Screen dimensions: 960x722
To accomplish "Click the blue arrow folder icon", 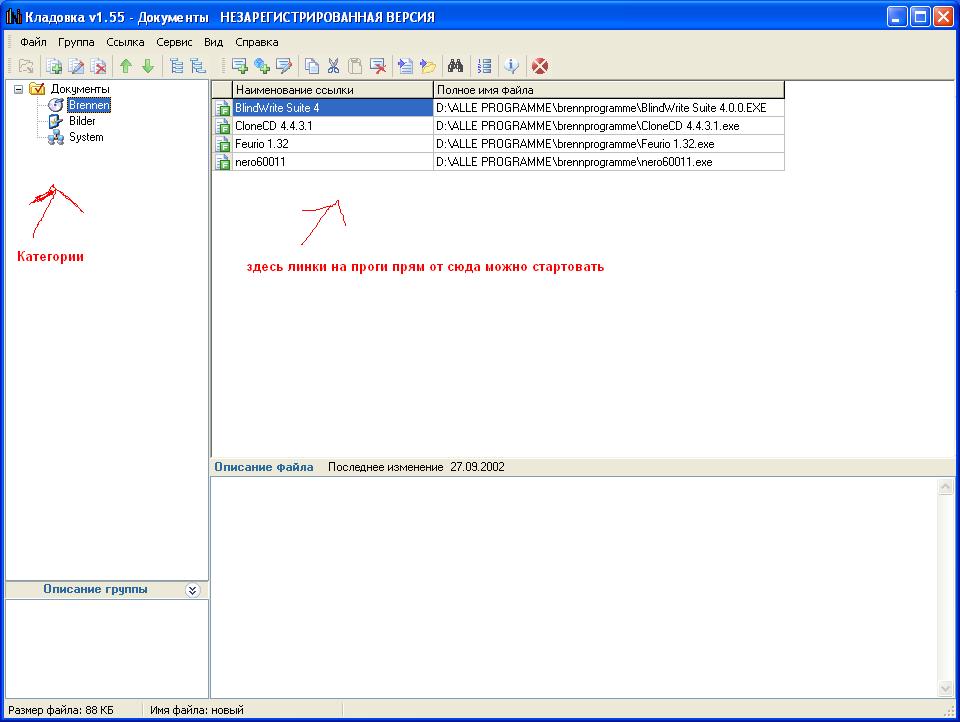I will pyautogui.click(x=427, y=66).
